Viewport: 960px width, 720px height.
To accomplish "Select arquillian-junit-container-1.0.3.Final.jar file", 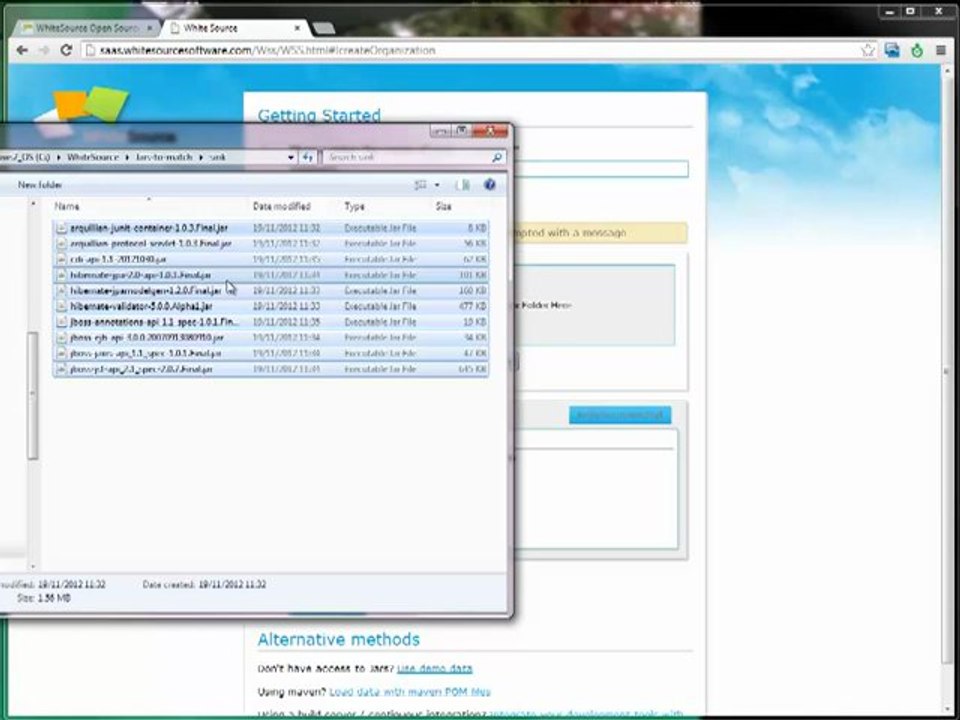I will click(x=271, y=228).
